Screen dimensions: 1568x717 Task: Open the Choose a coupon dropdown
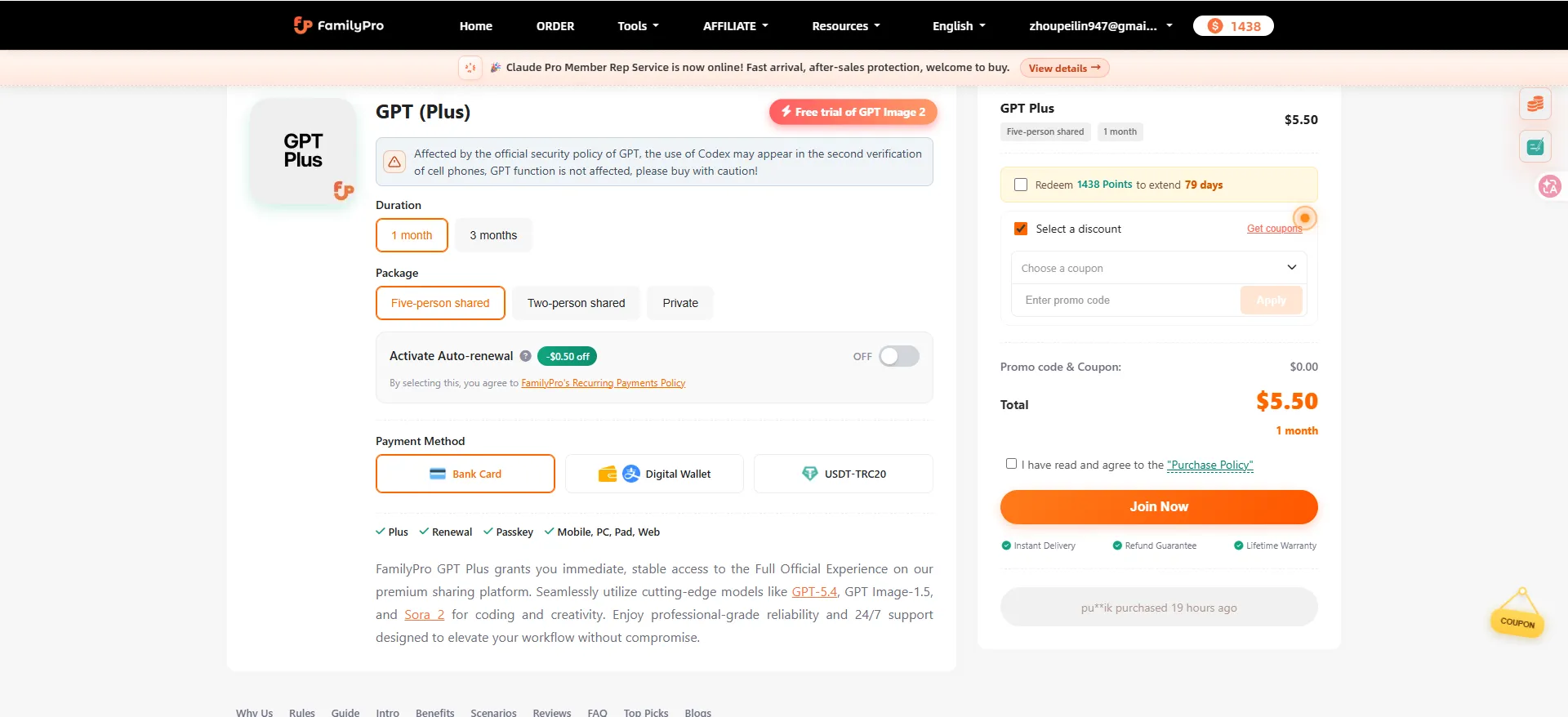pyautogui.click(x=1159, y=268)
